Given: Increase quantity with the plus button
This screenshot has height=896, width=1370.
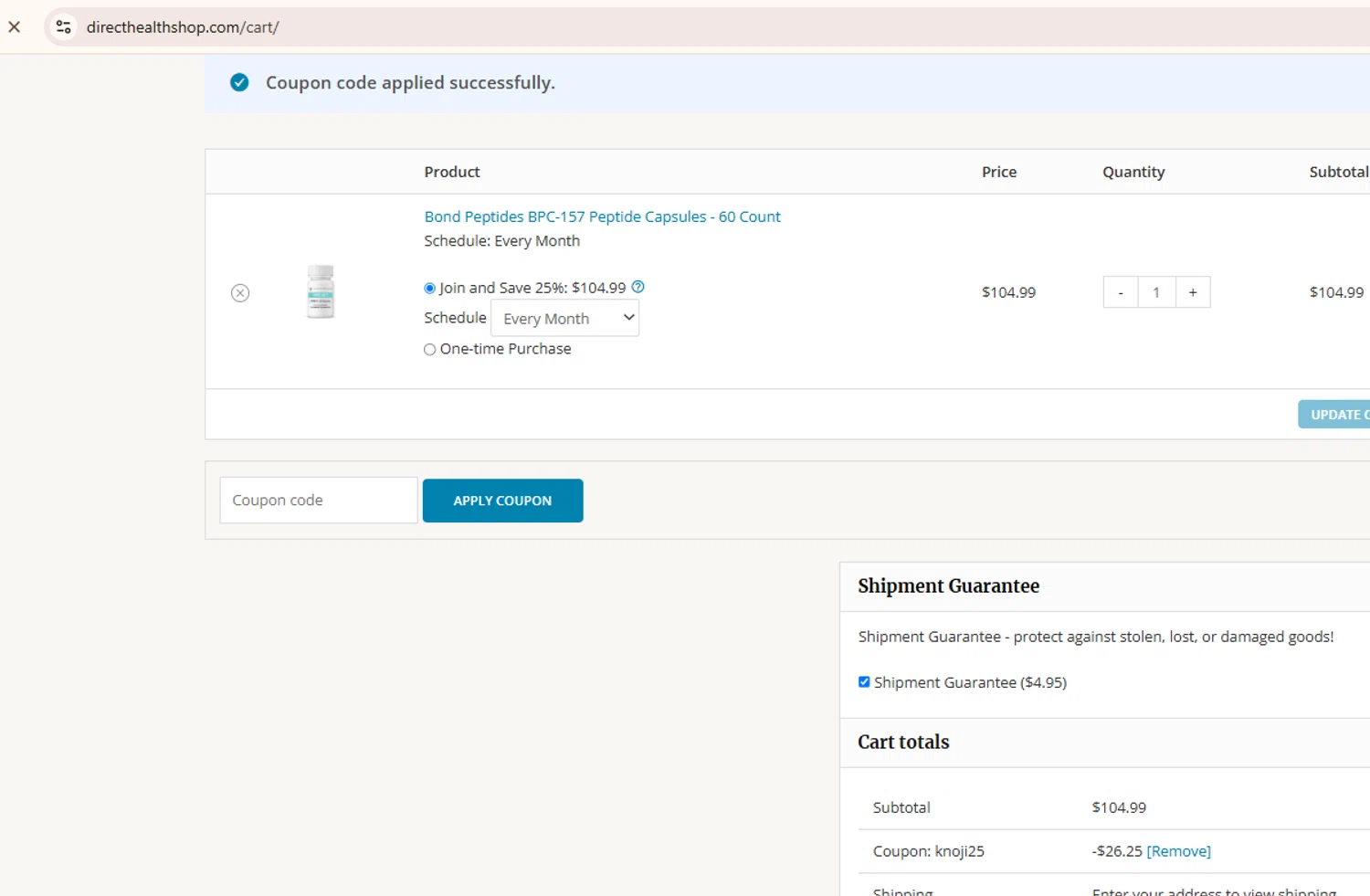Looking at the screenshot, I should pyautogui.click(x=1193, y=292).
